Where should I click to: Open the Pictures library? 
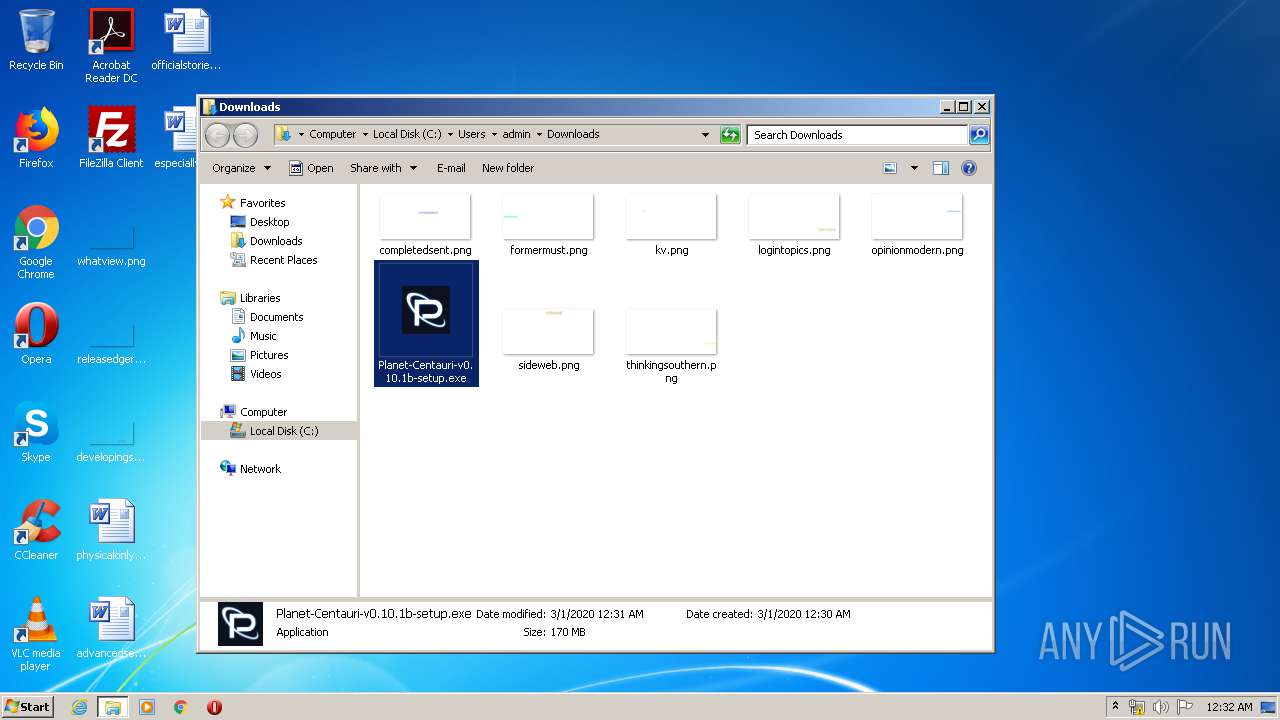click(x=269, y=355)
